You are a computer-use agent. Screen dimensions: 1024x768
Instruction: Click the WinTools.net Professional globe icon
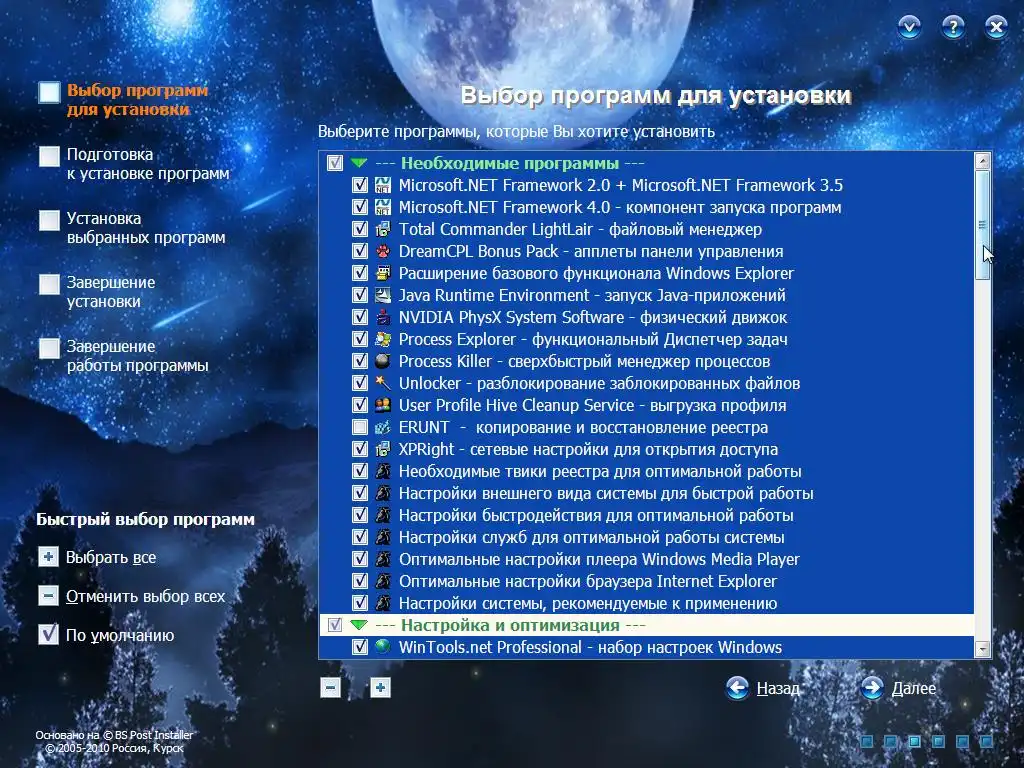(383, 647)
